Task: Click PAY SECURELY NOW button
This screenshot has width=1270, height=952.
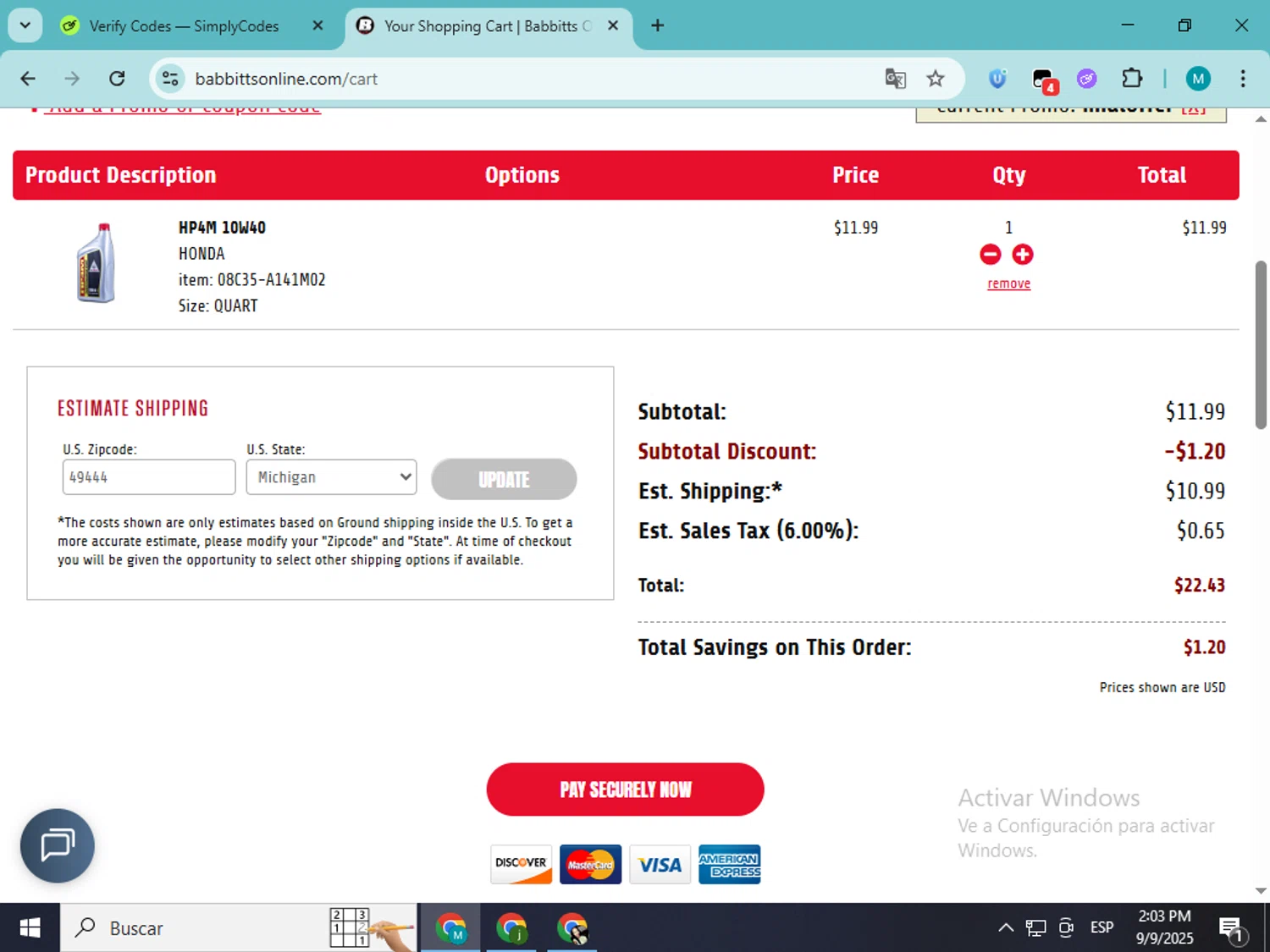Action: (625, 790)
